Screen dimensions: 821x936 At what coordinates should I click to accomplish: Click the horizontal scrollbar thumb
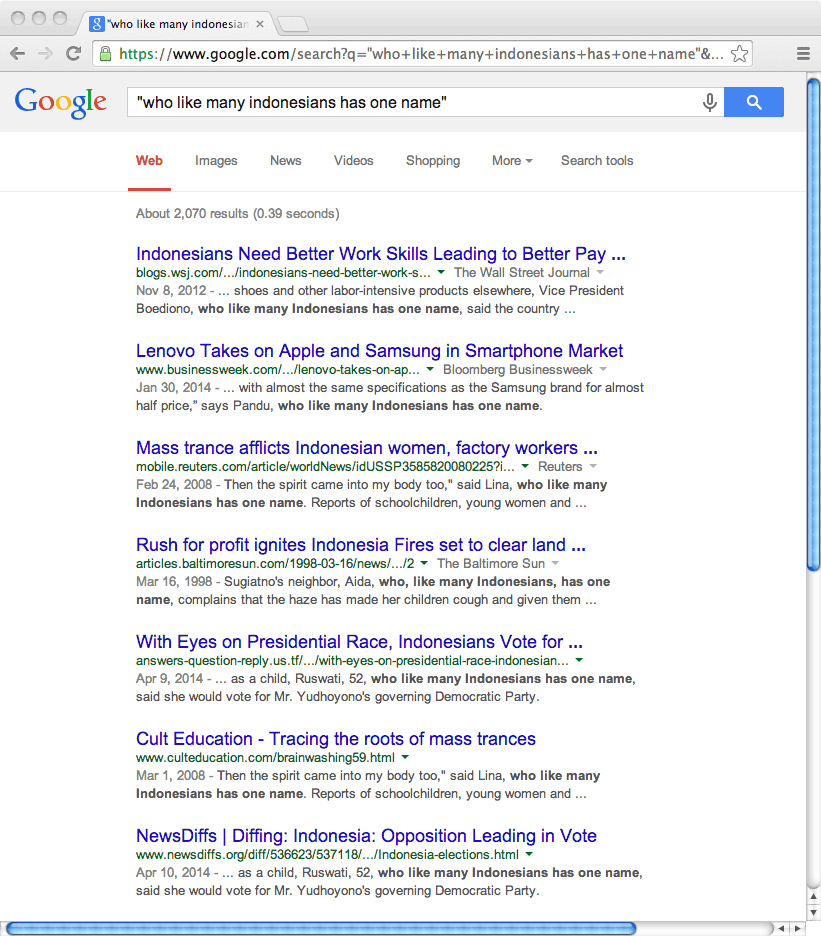(321, 928)
